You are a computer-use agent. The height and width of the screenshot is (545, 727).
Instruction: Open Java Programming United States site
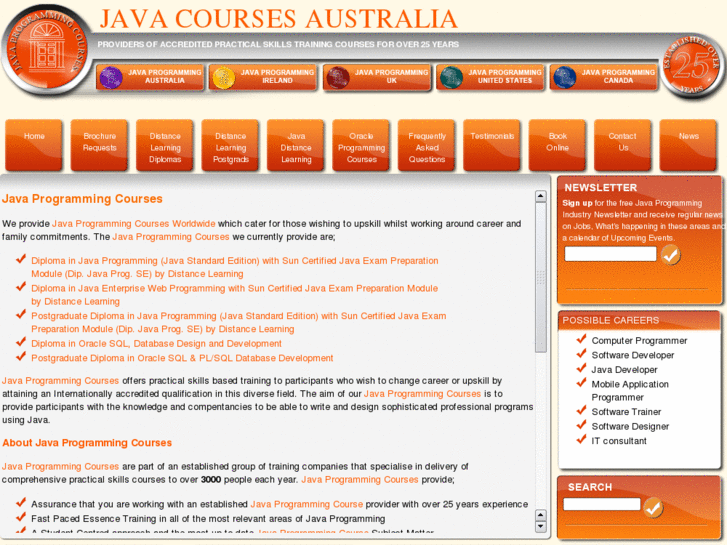point(490,77)
